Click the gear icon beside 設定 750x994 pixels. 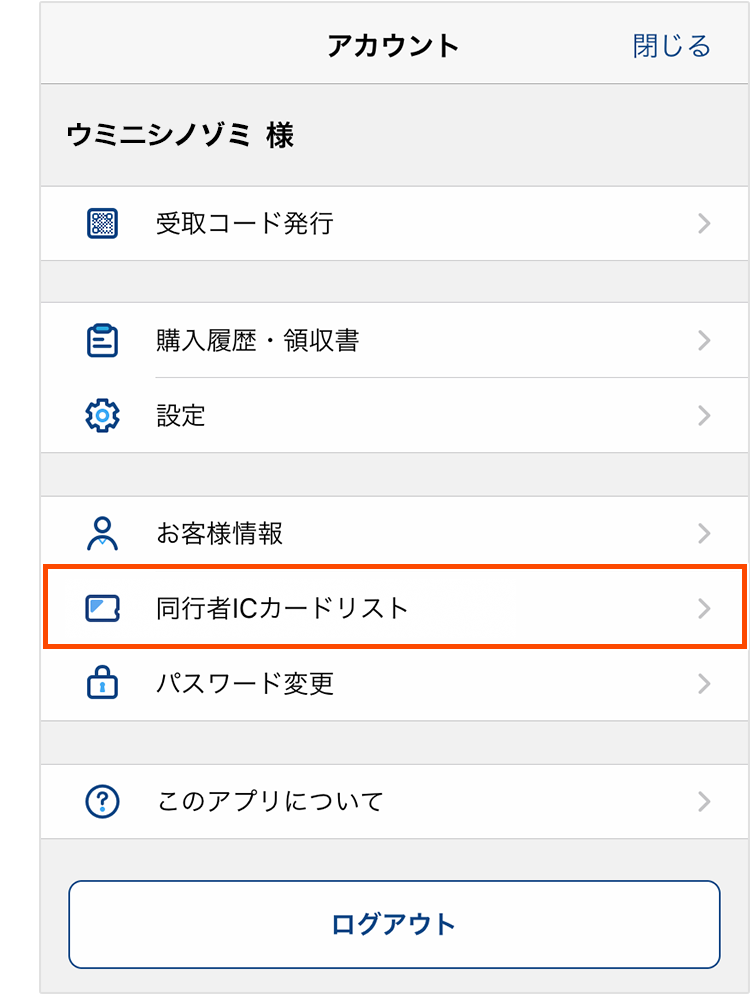click(103, 415)
